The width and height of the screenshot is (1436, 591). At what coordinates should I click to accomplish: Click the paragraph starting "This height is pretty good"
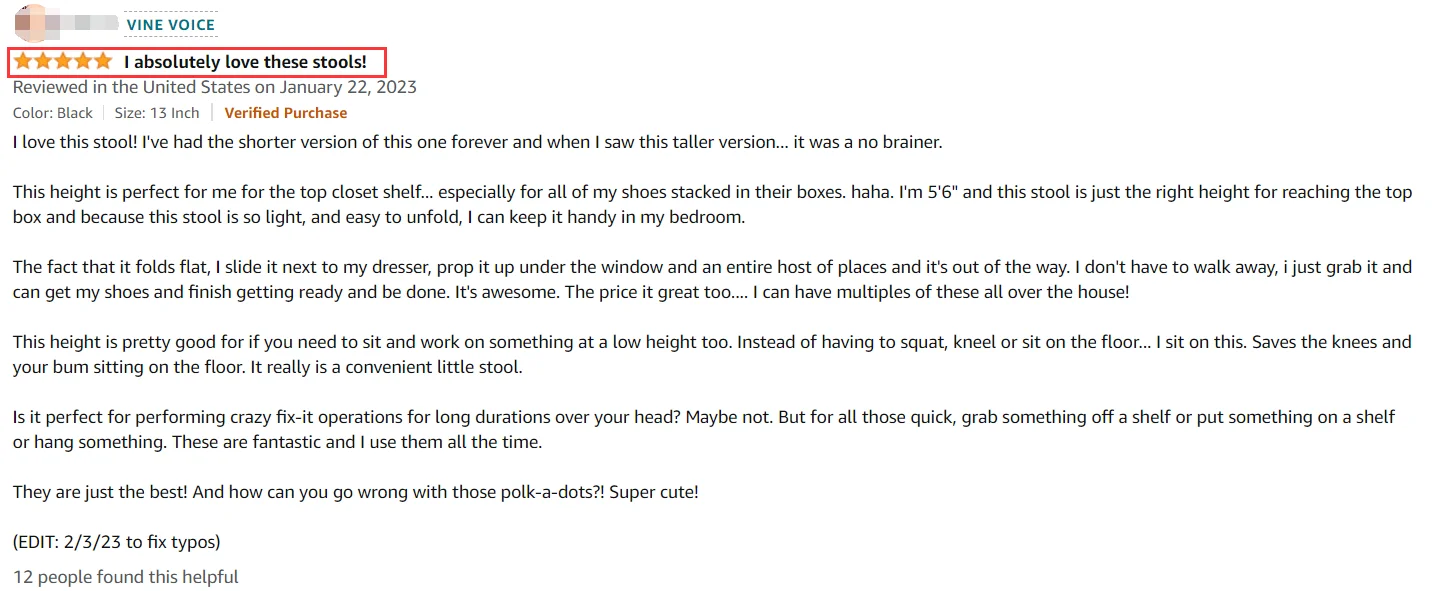coord(712,354)
